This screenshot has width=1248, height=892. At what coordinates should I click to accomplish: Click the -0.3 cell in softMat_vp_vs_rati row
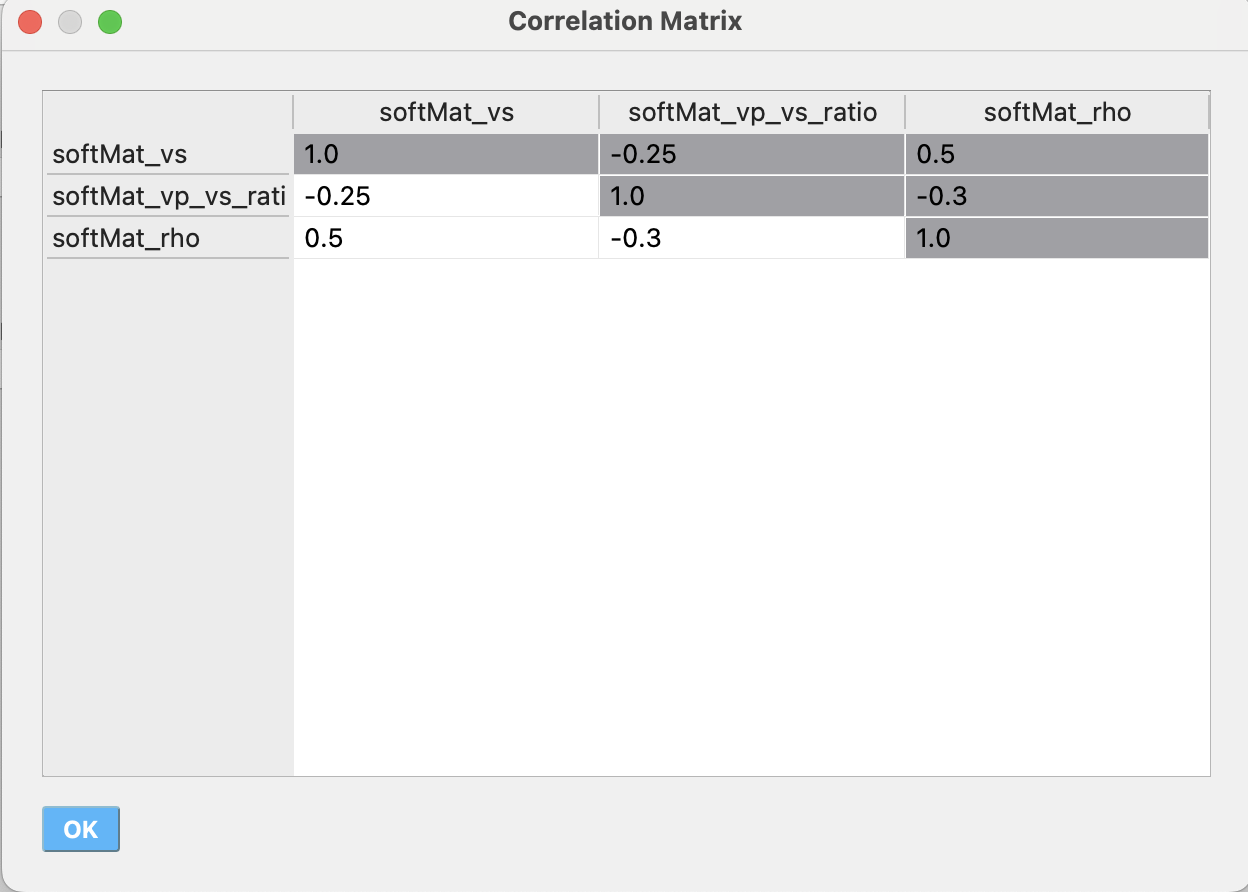[1057, 196]
